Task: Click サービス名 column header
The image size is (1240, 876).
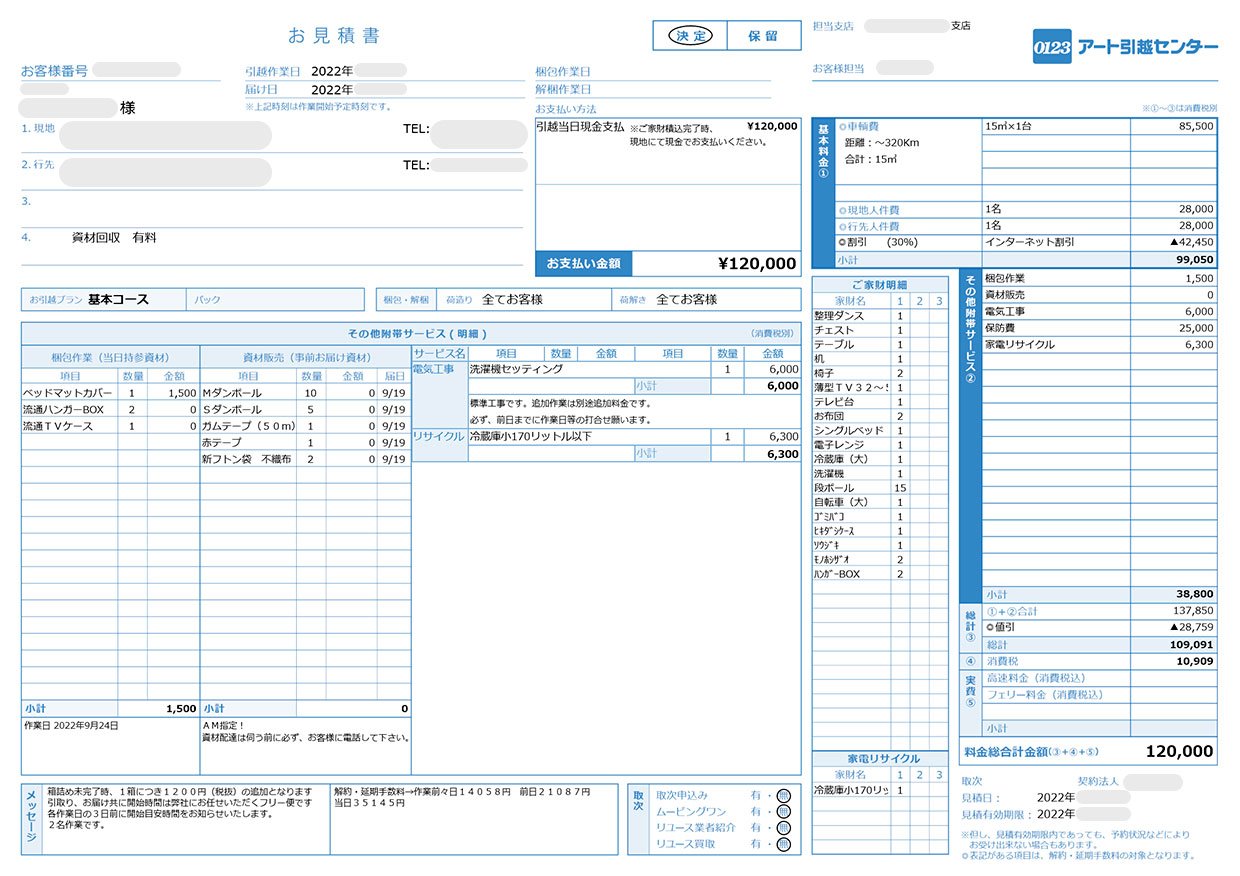Action: point(439,353)
